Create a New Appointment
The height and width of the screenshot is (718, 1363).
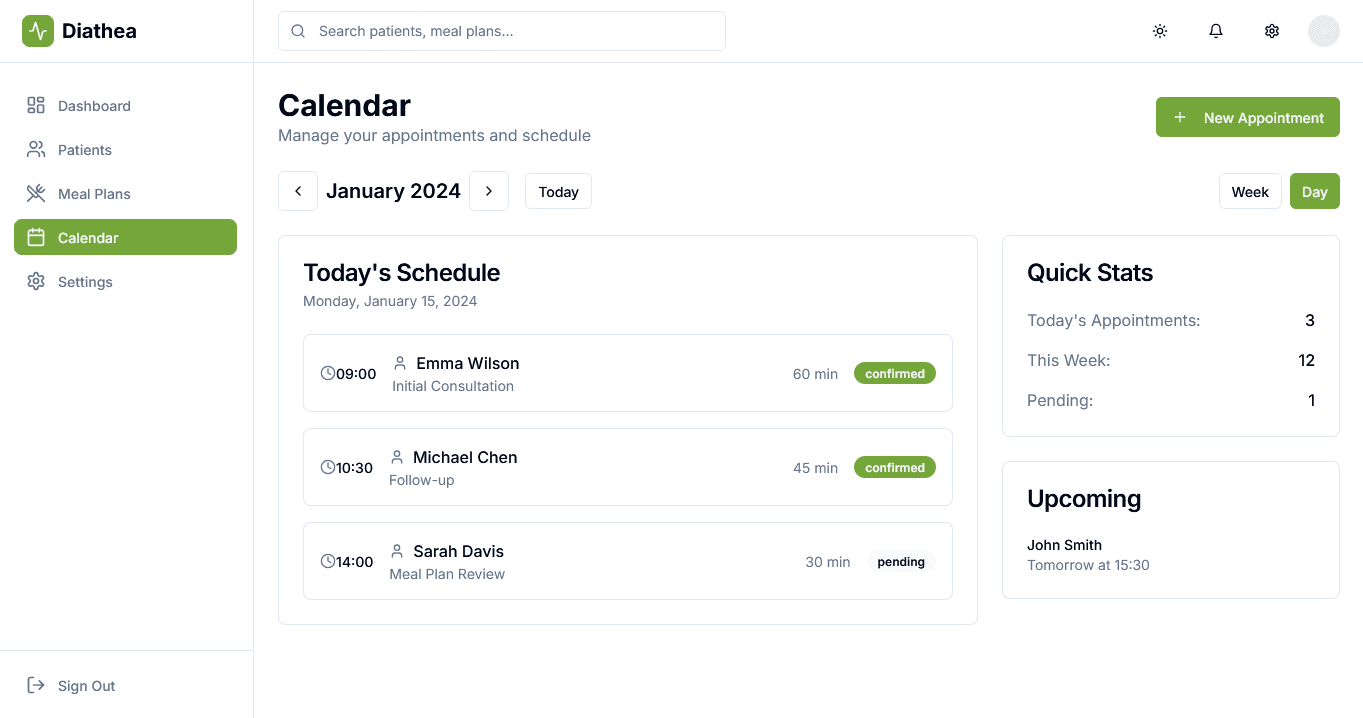1247,117
